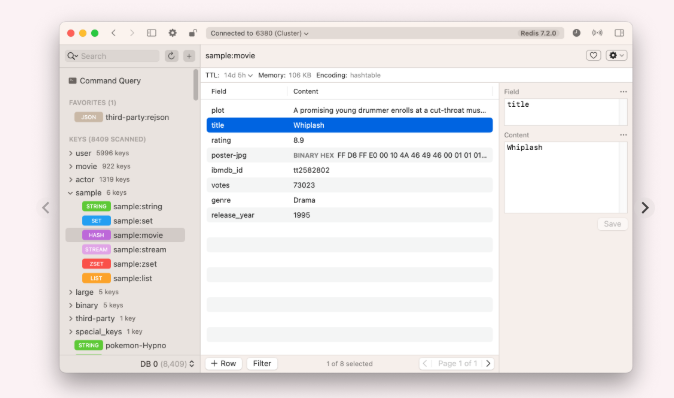
Task: Select the sample:zset key
Action: coord(119,264)
